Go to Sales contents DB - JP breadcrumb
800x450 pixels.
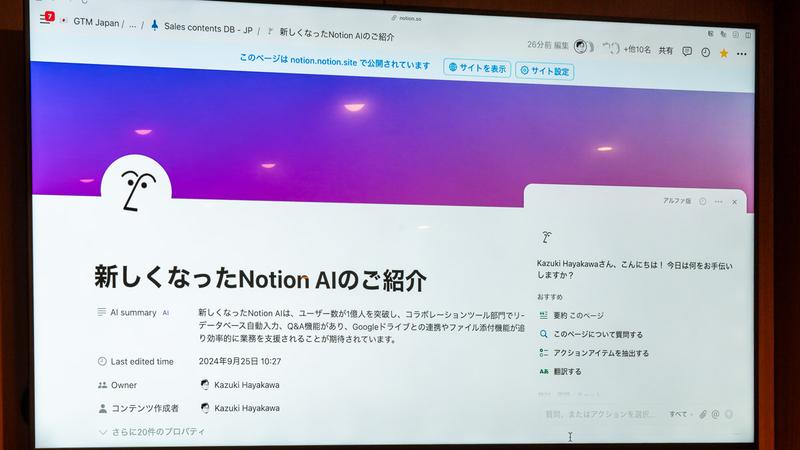point(208,29)
